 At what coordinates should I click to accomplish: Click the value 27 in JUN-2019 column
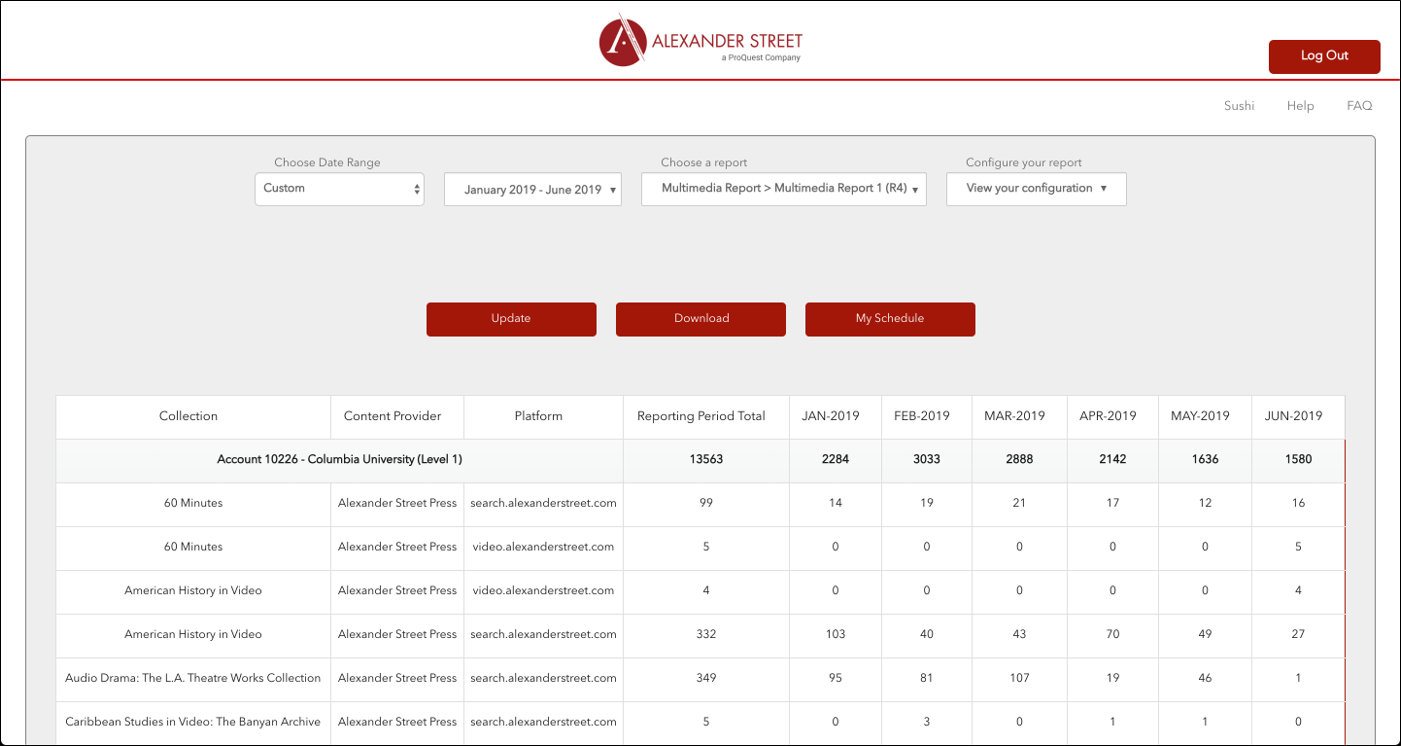pyautogui.click(x=1298, y=634)
